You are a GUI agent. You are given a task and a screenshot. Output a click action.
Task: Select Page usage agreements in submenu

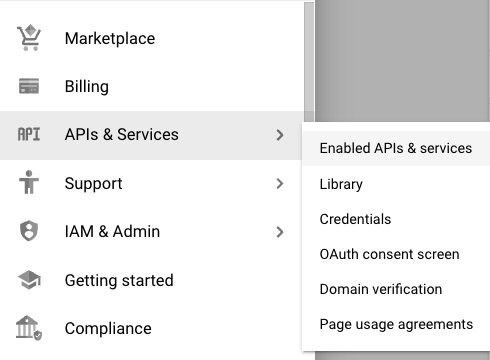[396, 324]
